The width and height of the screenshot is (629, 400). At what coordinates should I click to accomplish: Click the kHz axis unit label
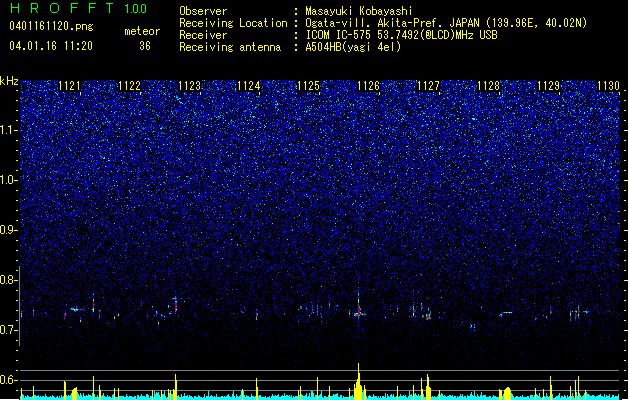click(x=9, y=81)
